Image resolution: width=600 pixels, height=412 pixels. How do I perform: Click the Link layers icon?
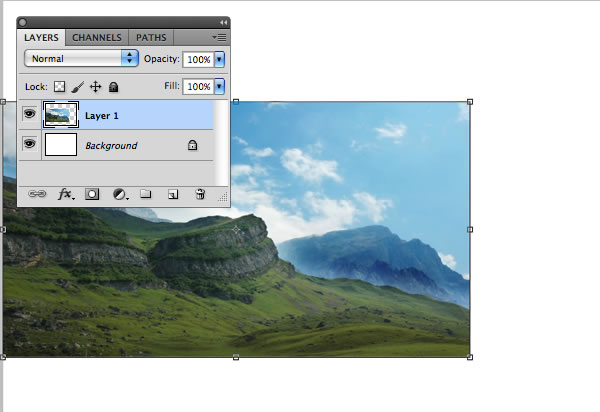[37, 194]
